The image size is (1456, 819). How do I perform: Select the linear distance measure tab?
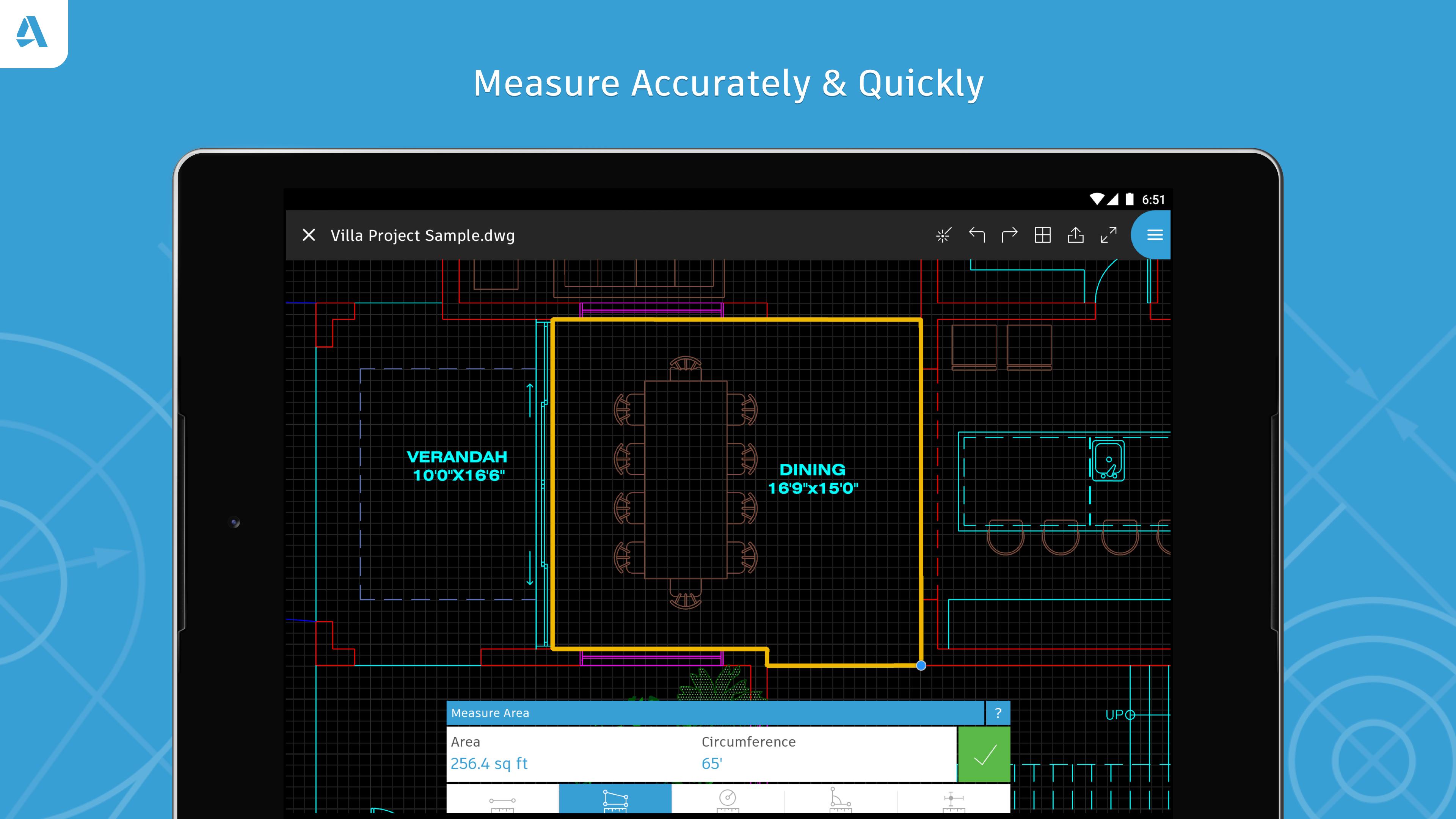[504, 800]
